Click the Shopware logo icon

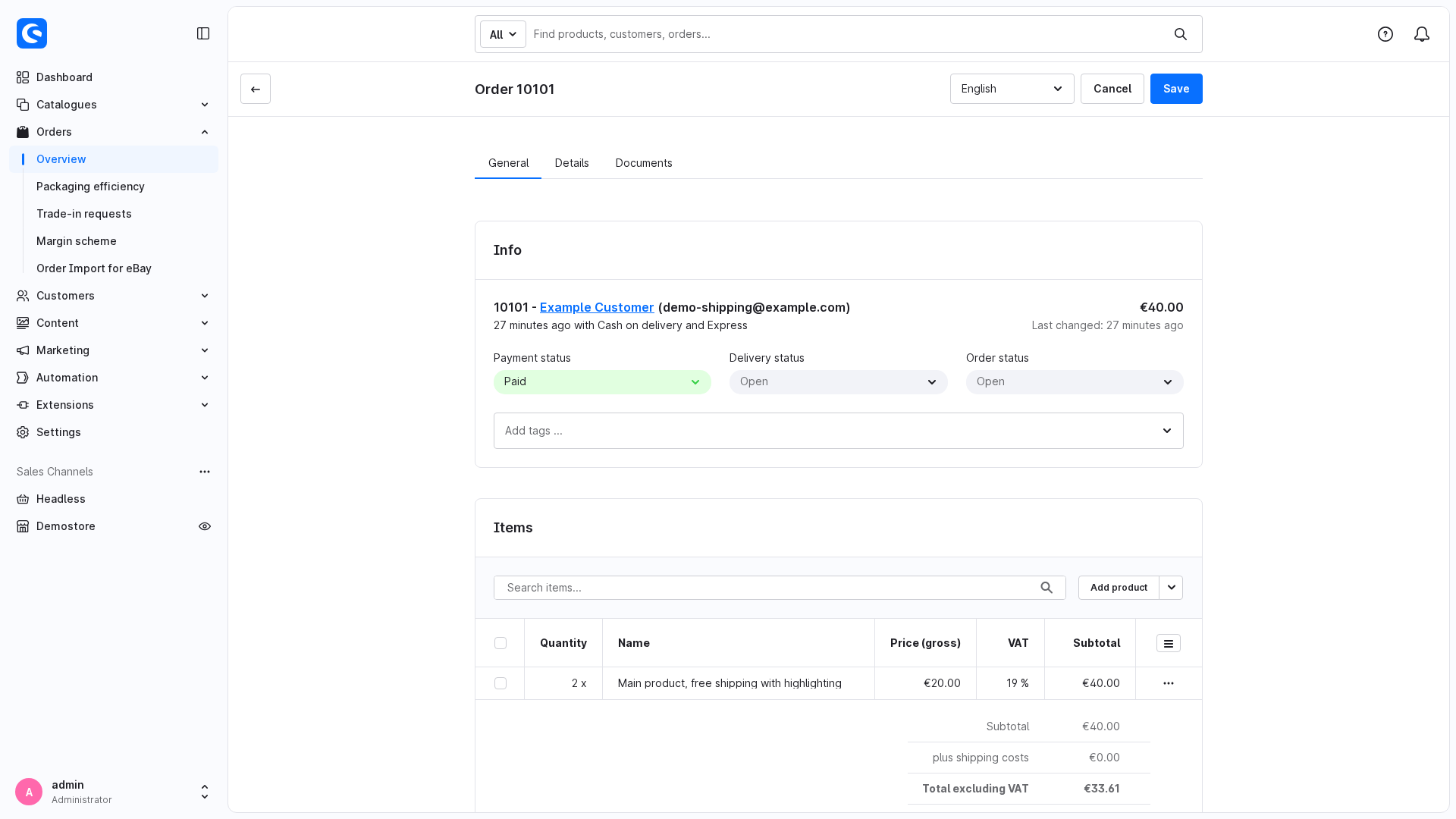click(x=32, y=33)
